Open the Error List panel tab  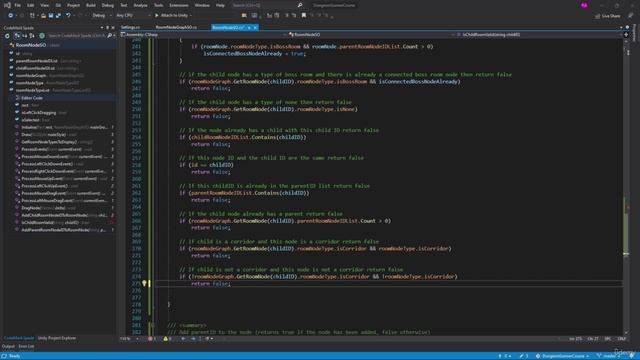pos(27,347)
